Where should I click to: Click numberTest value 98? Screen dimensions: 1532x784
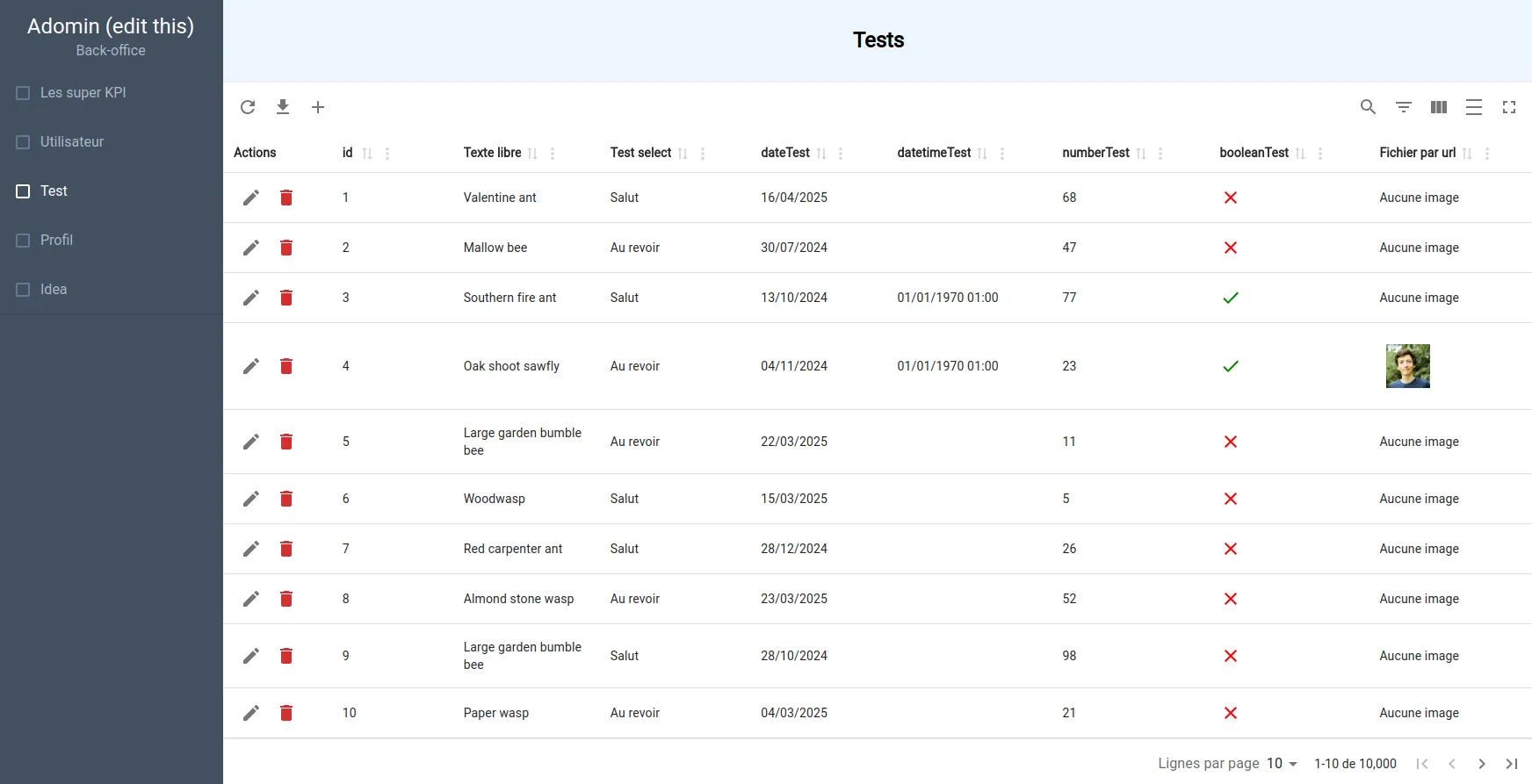click(1069, 656)
